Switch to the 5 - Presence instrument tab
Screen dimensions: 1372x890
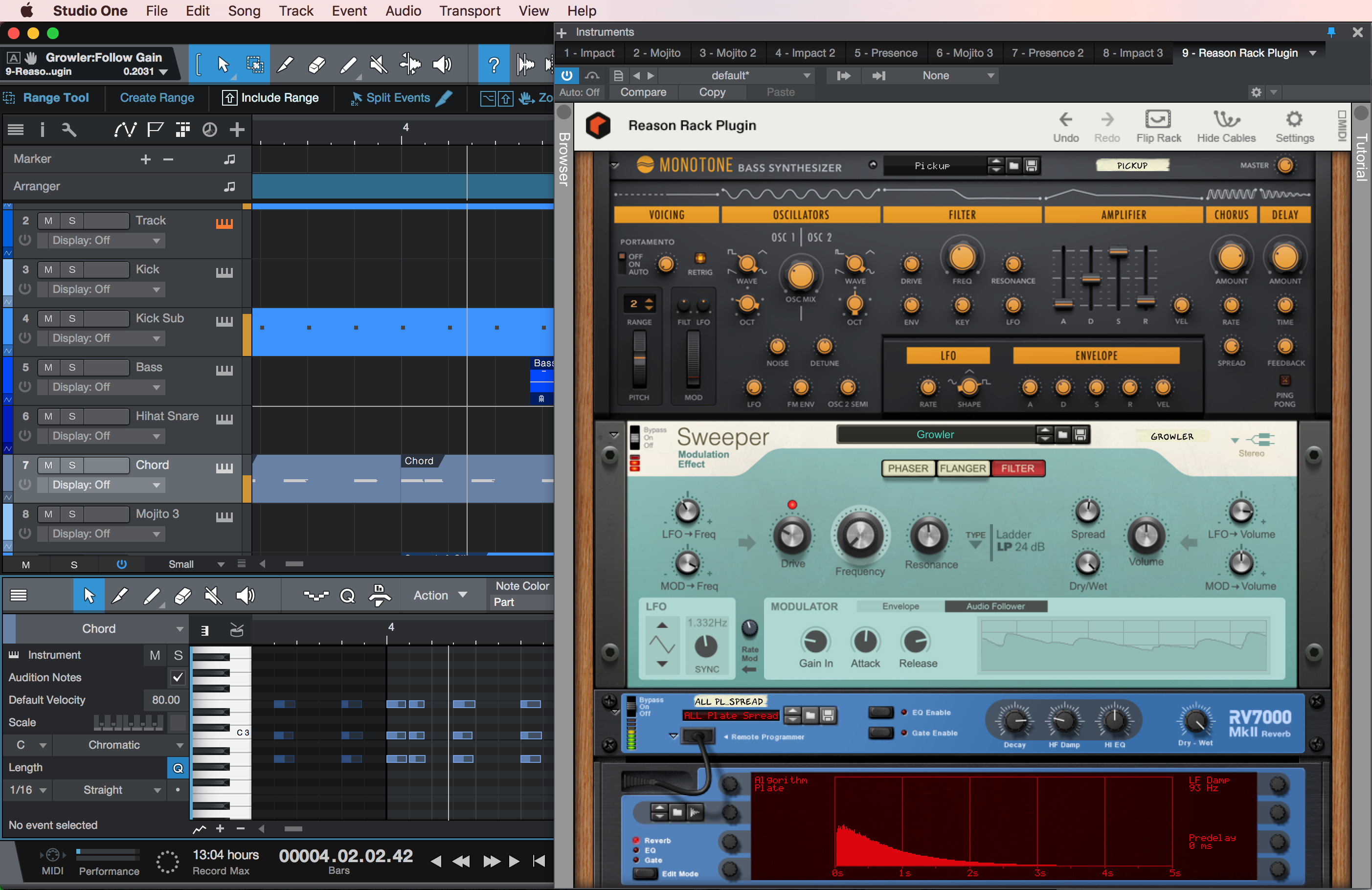click(x=885, y=52)
